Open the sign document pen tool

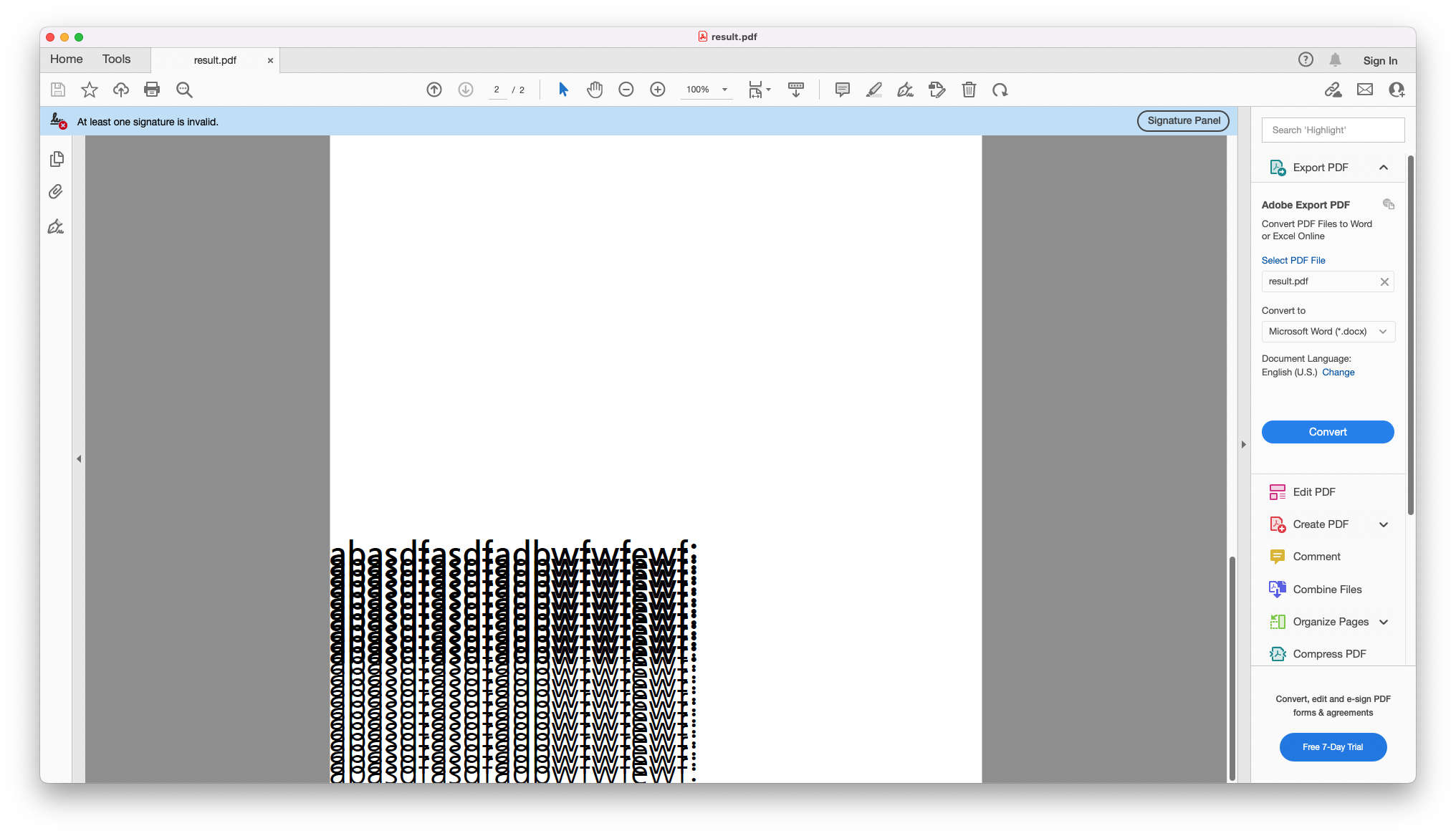(x=906, y=90)
